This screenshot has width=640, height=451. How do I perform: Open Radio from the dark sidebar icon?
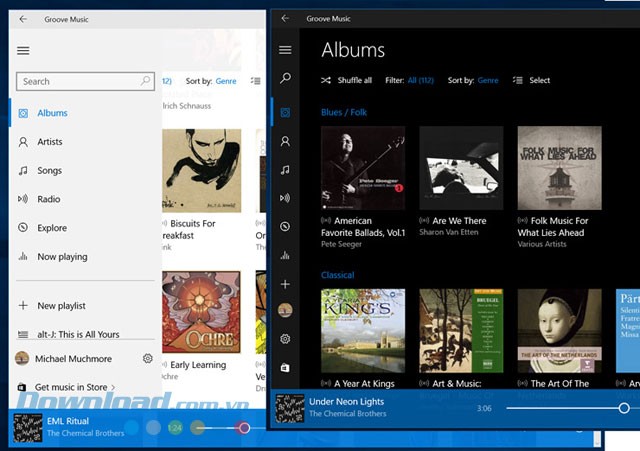coord(285,198)
